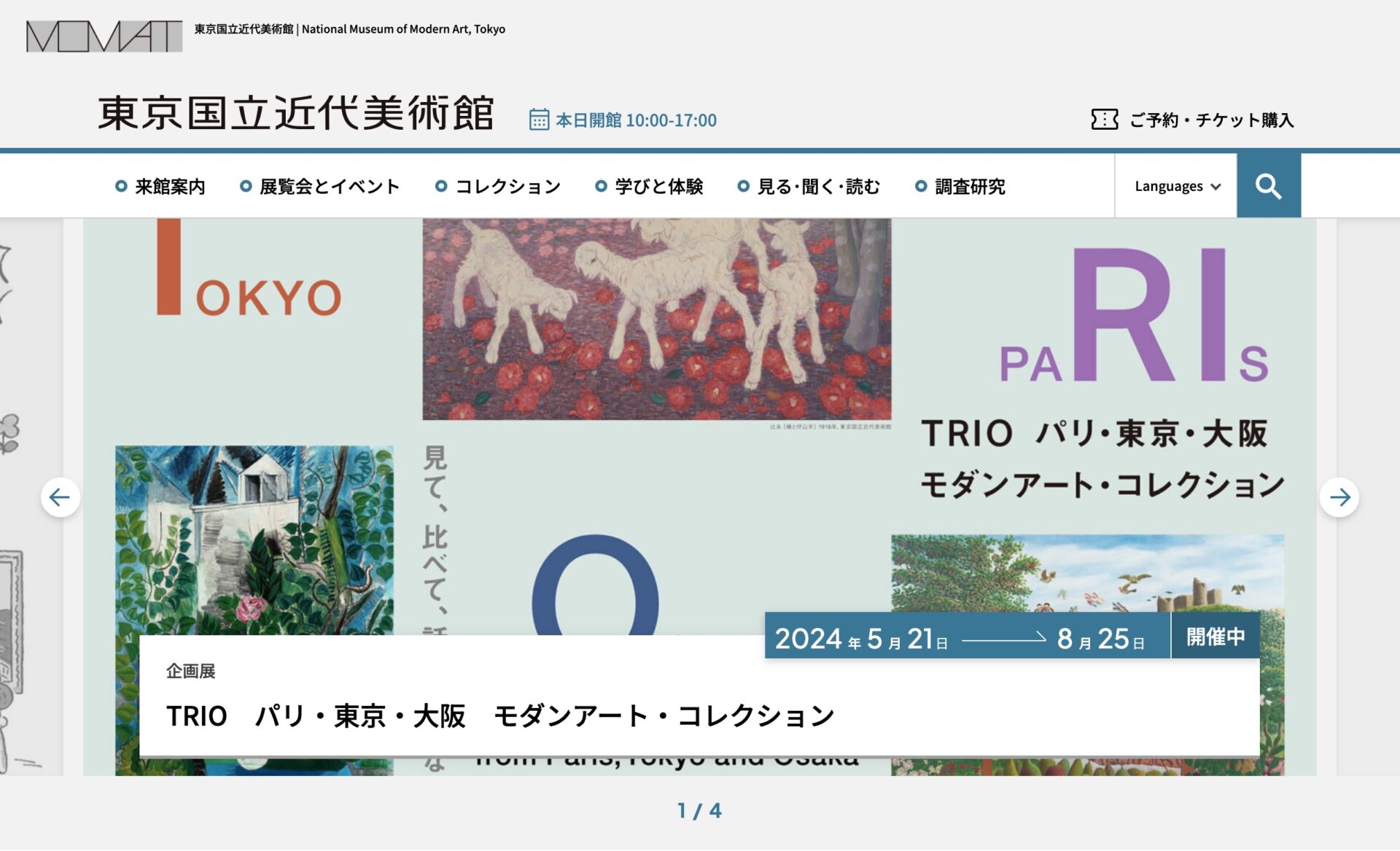Screen dimensions: 1400x851
Task: Open 調査研究 menu
Action: [x=960, y=187]
